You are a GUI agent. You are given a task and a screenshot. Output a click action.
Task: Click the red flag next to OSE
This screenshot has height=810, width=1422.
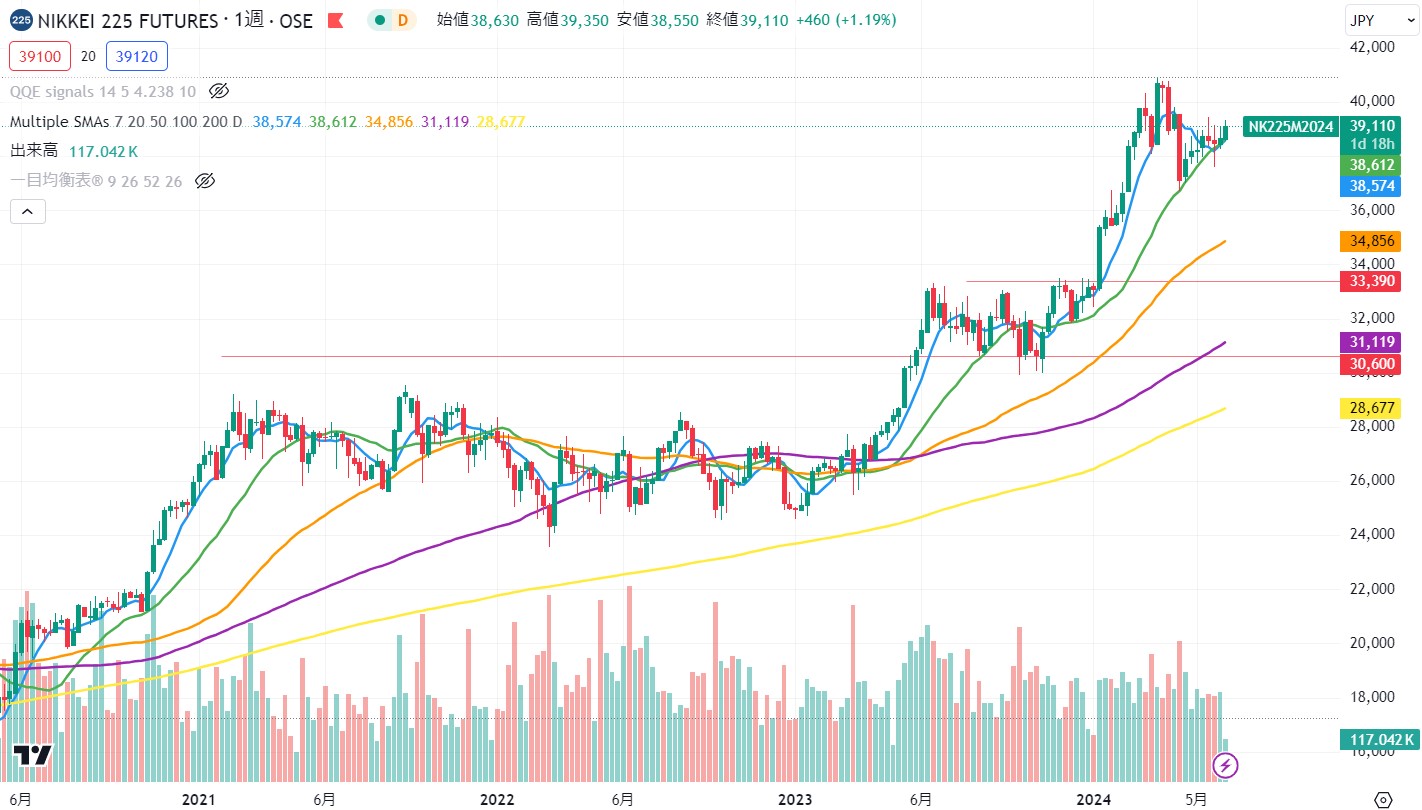click(x=336, y=20)
